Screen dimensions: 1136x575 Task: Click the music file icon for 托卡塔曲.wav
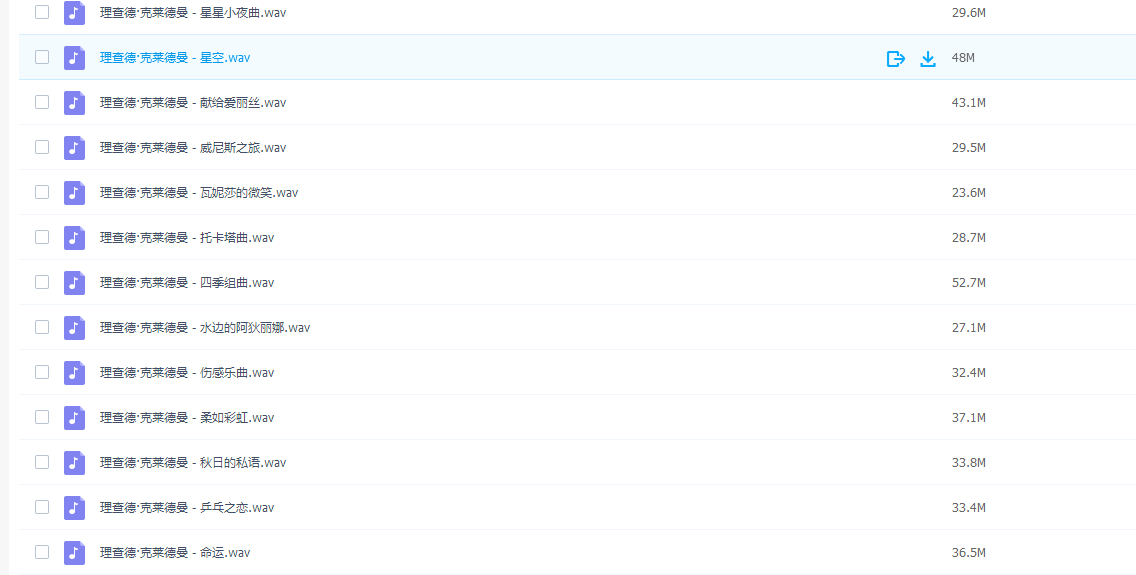(74, 237)
